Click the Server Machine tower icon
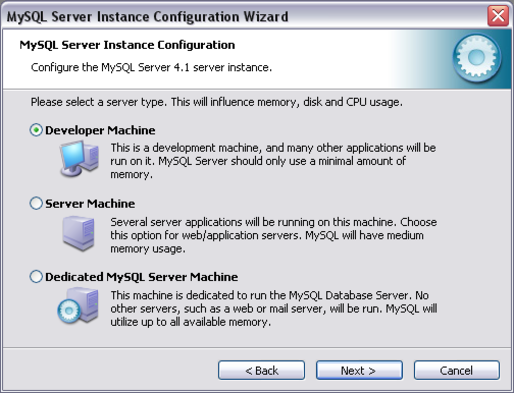The height and width of the screenshot is (393, 514). pos(79,233)
